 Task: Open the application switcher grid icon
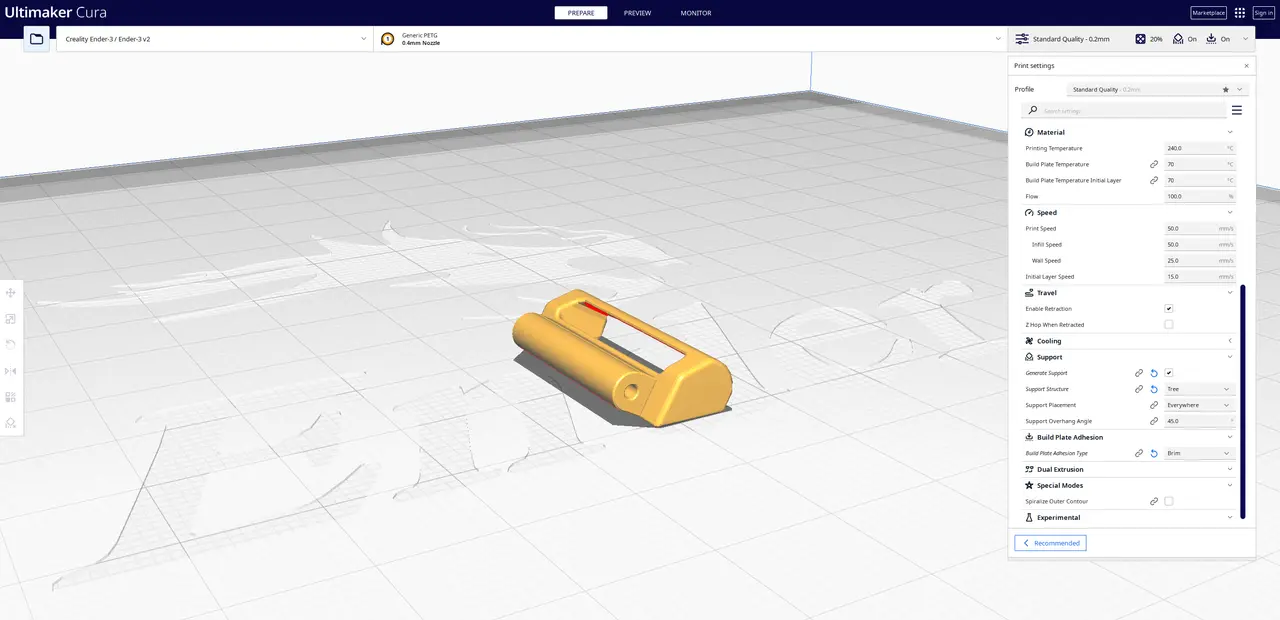[x=1240, y=13]
